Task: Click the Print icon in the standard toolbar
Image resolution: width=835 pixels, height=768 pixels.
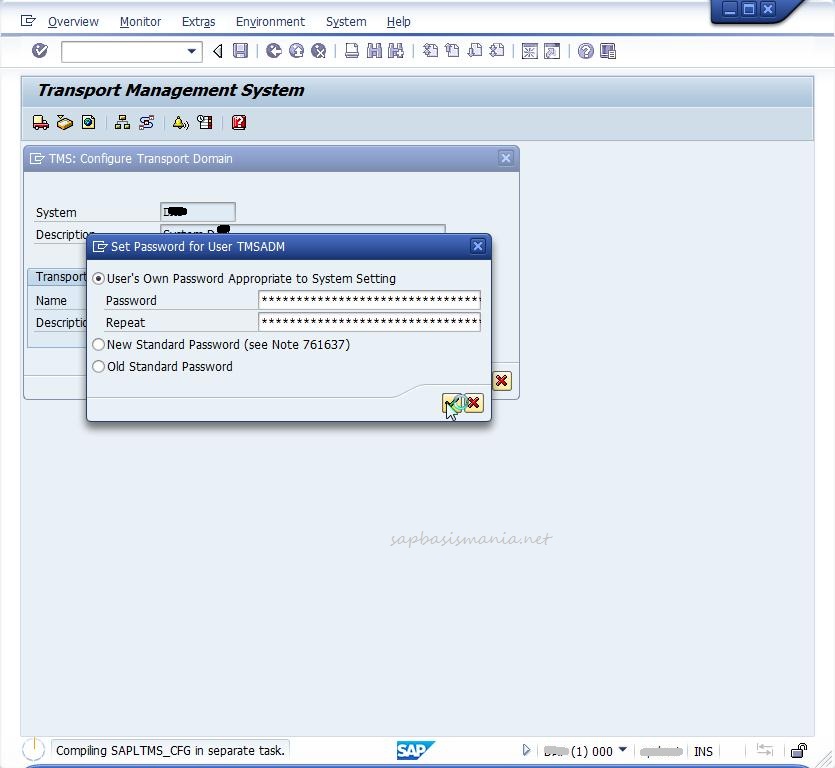Action: (352, 51)
